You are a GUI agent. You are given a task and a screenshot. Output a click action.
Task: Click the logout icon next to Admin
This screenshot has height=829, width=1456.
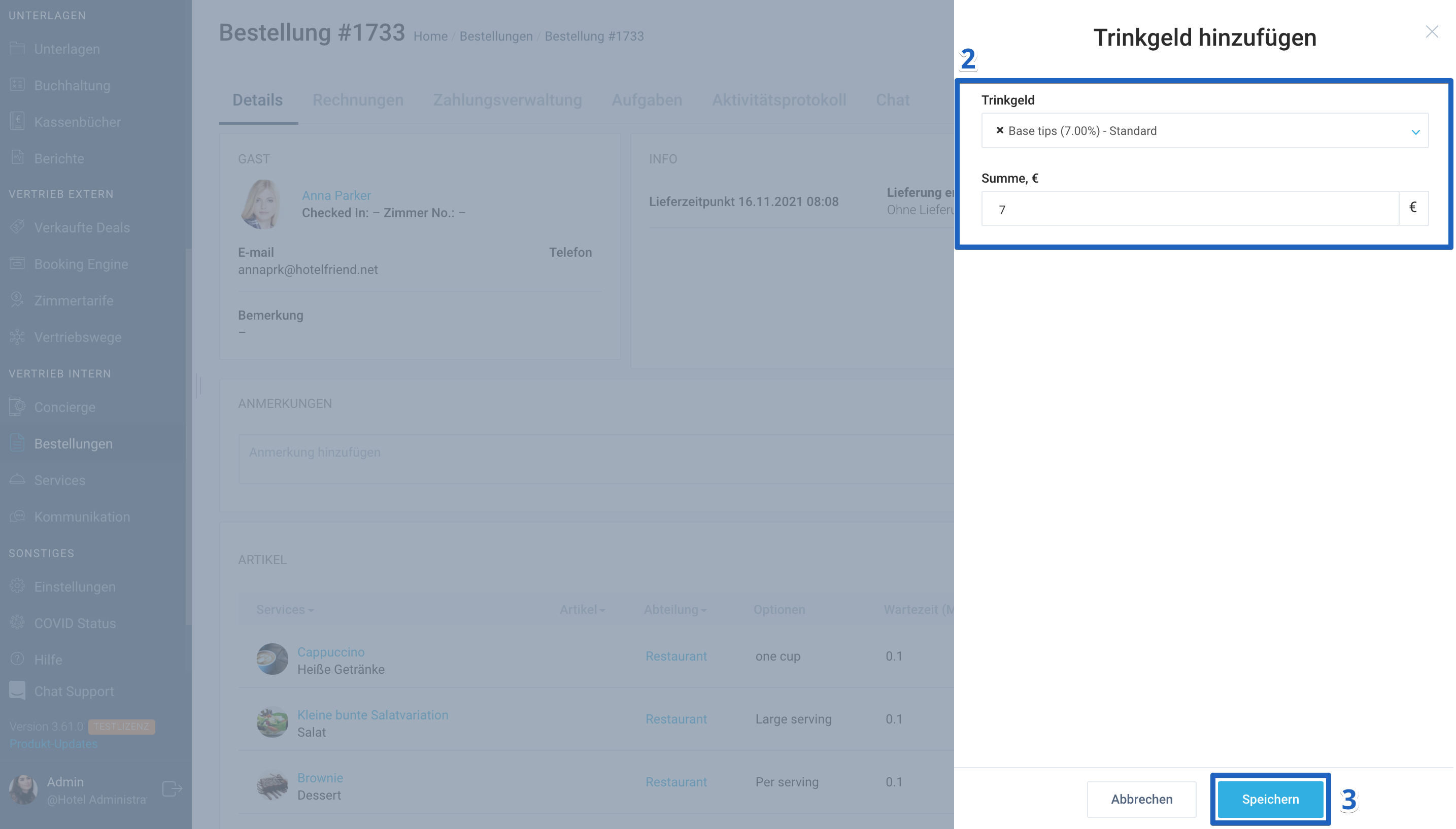(x=172, y=788)
